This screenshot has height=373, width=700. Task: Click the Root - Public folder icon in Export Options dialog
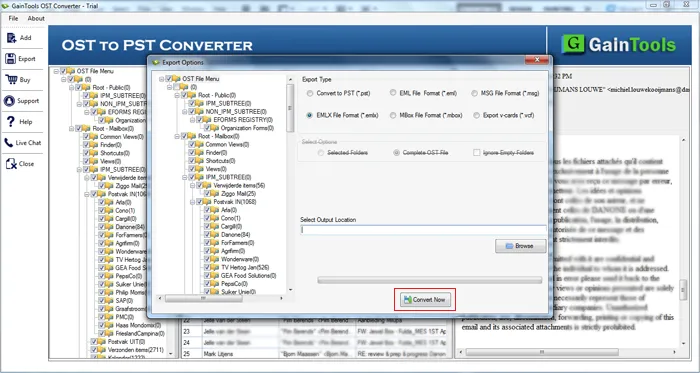click(192, 95)
